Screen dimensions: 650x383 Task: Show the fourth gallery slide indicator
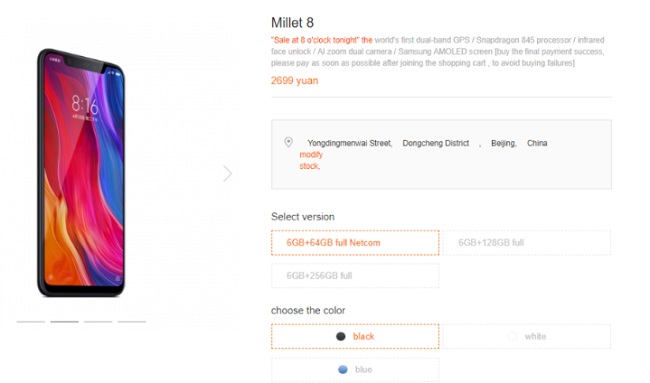[x=131, y=322]
